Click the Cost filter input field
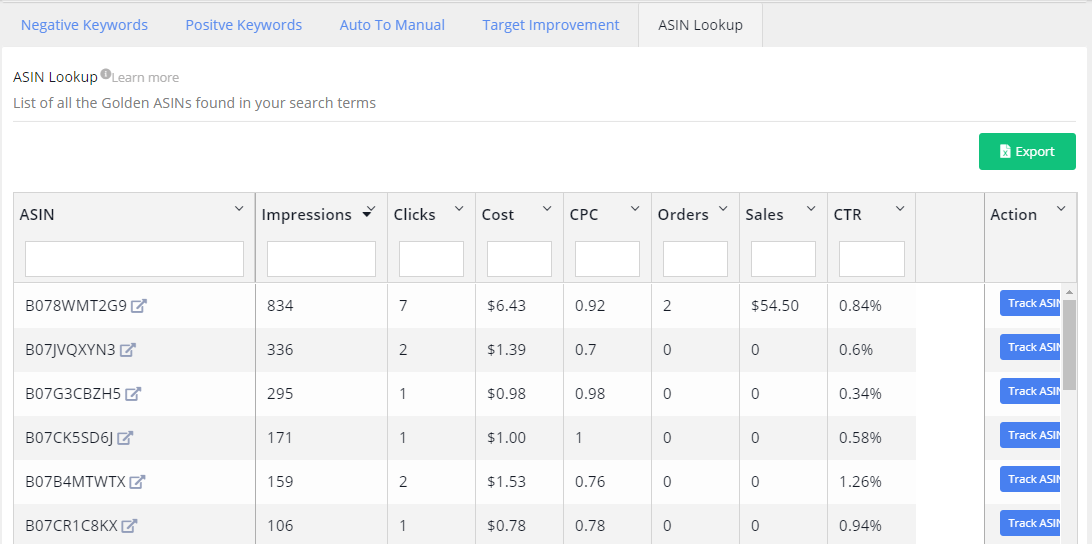Image resolution: width=1092 pixels, height=544 pixels. coord(520,259)
